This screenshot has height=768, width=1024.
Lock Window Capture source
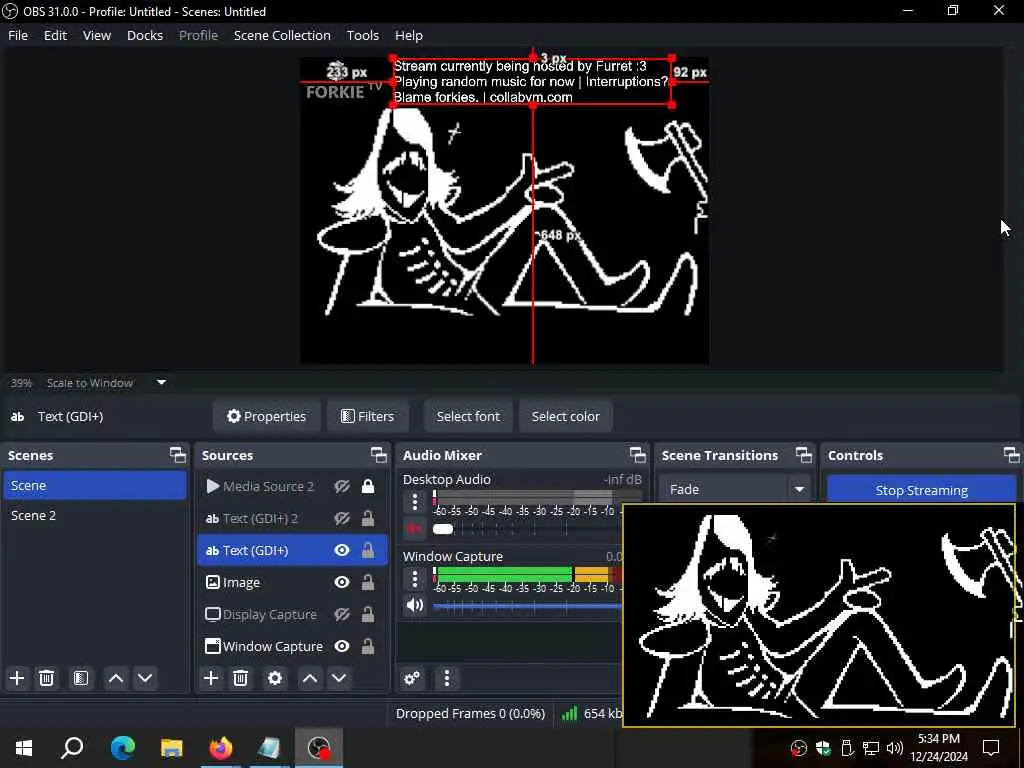point(368,646)
